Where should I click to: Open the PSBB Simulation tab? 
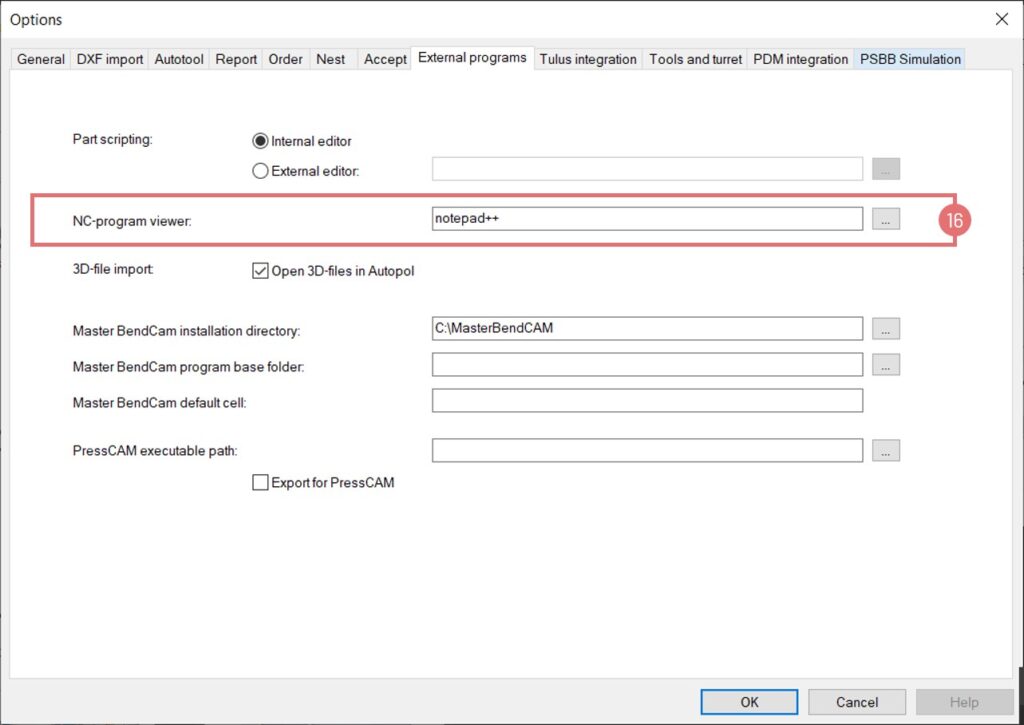[910, 59]
